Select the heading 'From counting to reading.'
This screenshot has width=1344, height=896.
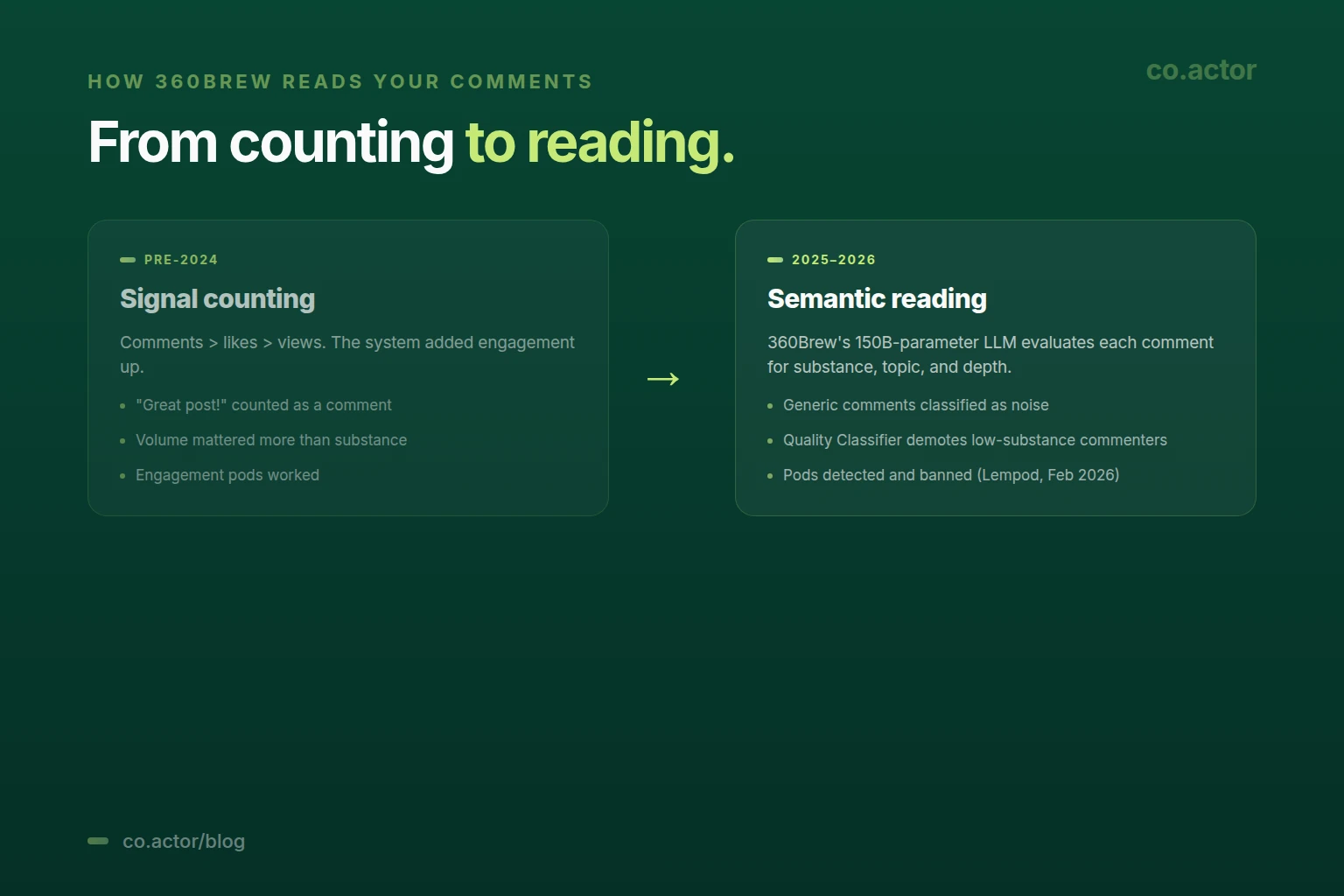tap(411, 143)
